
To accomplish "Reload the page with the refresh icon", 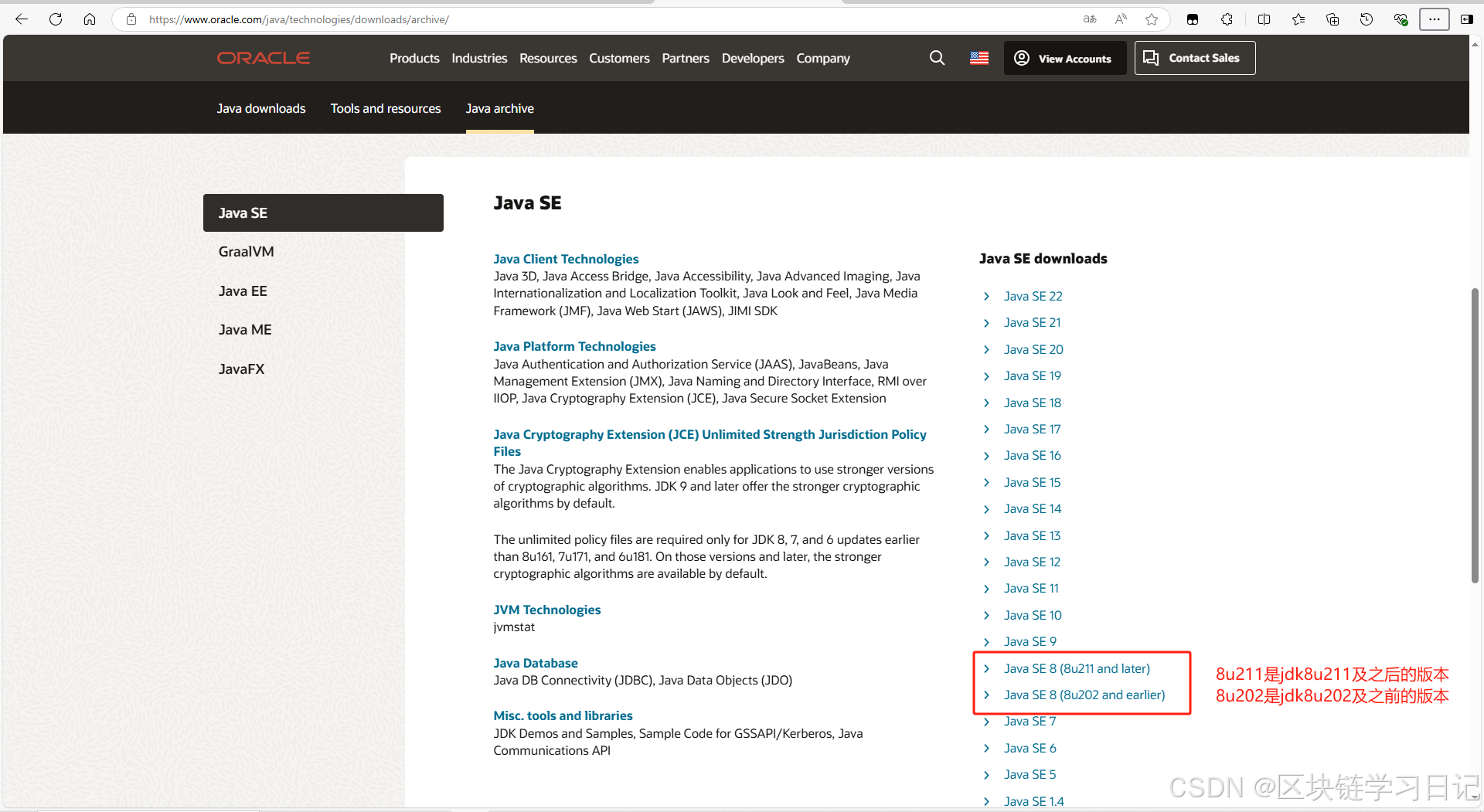I will 56,19.
